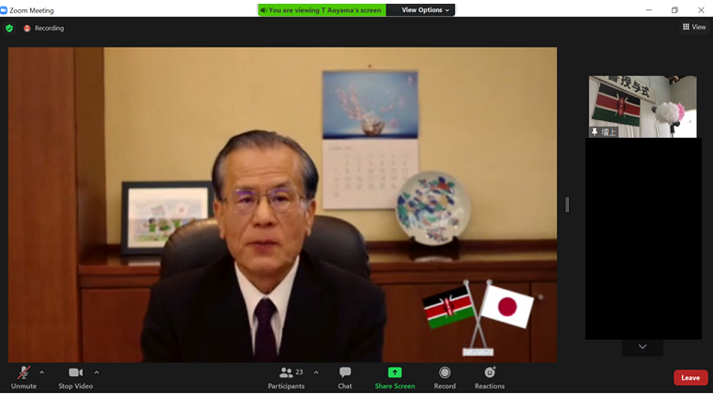The image size is (713, 394).
Task: Leave the meeting
Action: pyautogui.click(x=690, y=378)
